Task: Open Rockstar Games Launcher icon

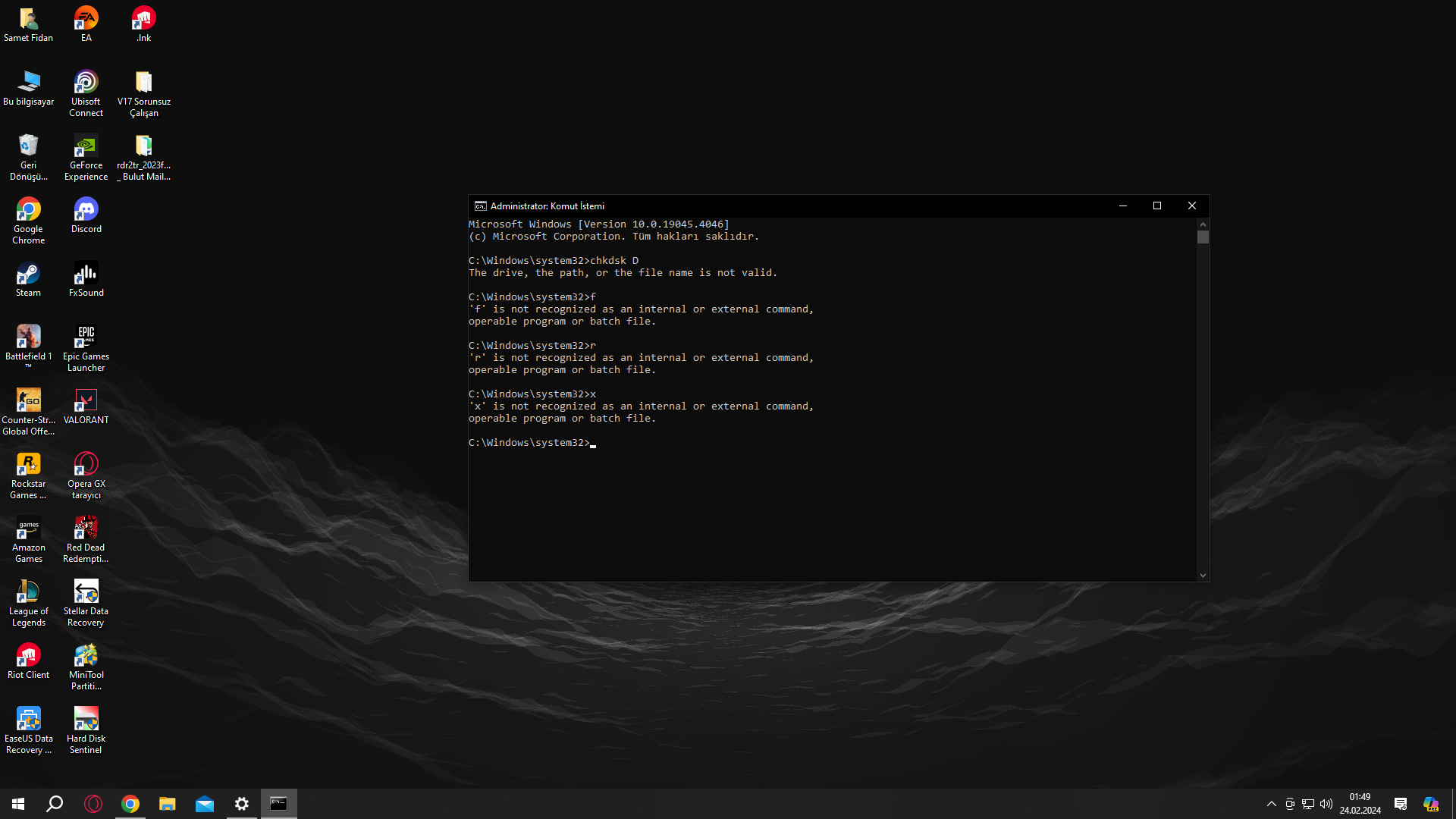Action: (28, 476)
